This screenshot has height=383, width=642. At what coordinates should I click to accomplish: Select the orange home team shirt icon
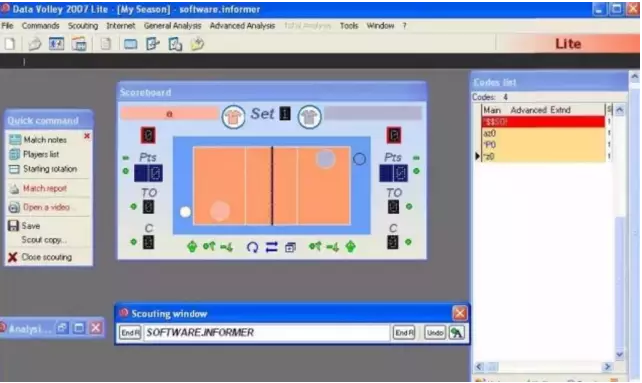[233, 117]
